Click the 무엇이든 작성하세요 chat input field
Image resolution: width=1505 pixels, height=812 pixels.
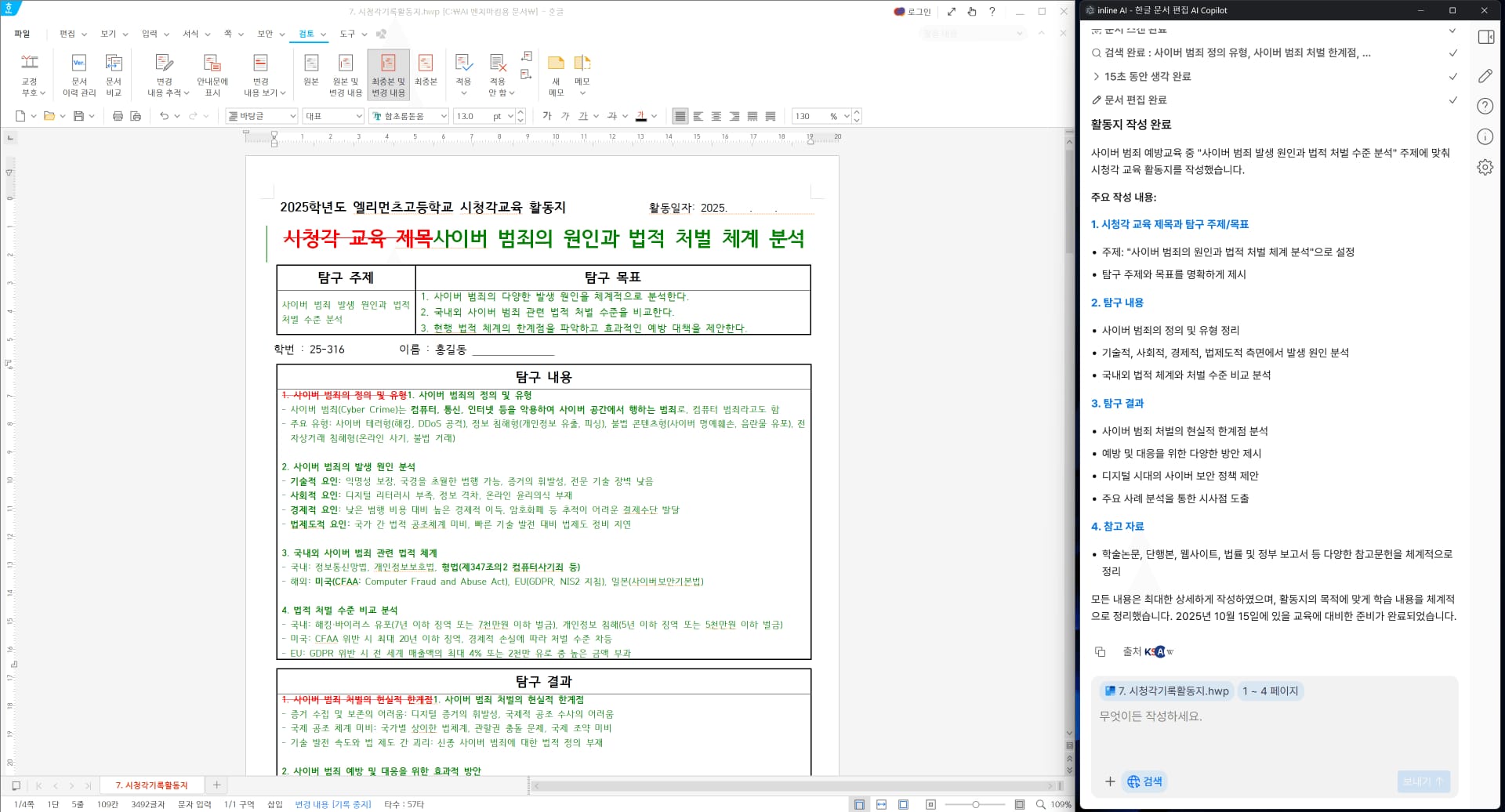tap(1254, 716)
